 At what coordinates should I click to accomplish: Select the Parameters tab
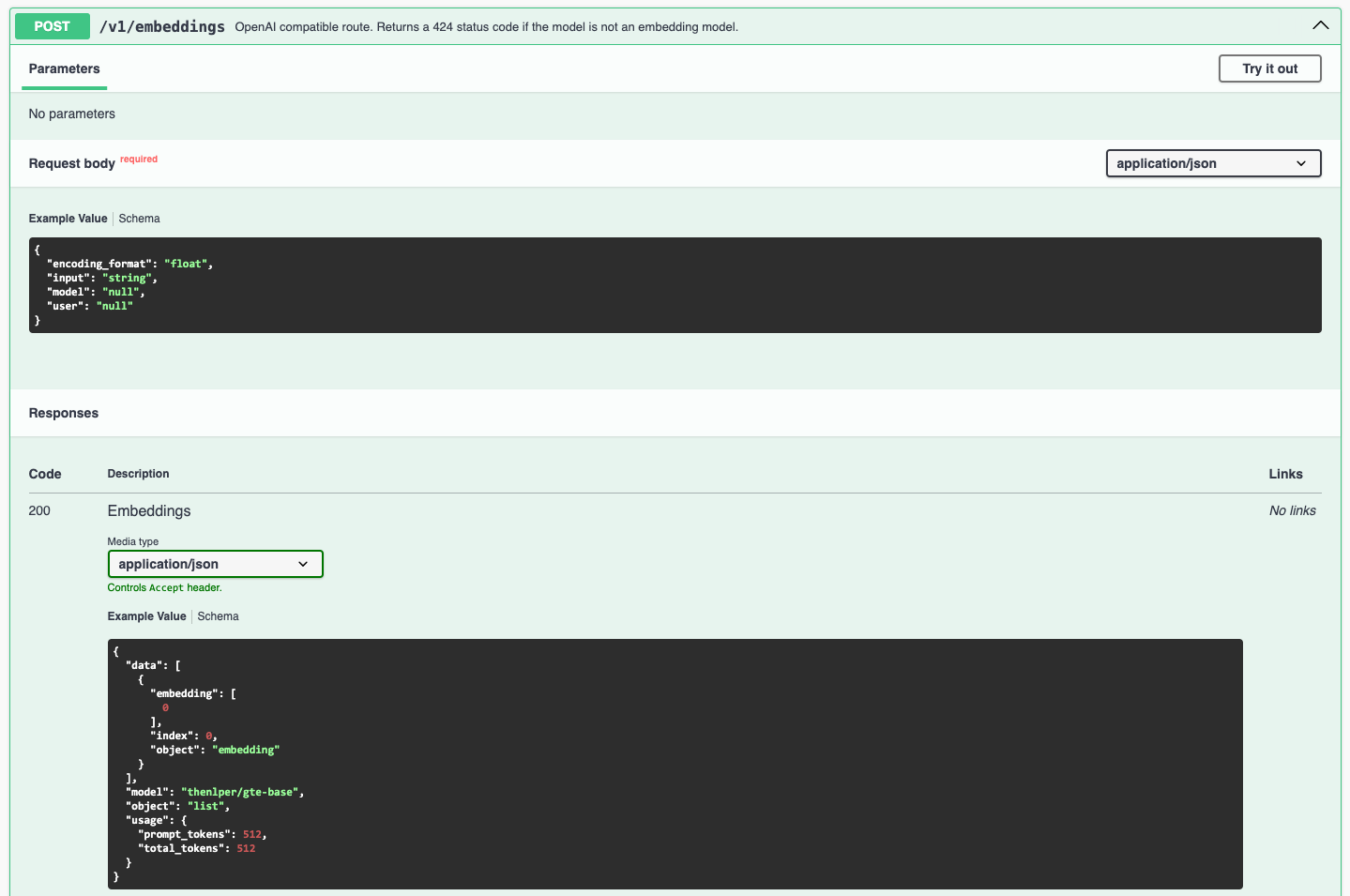pos(64,68)
